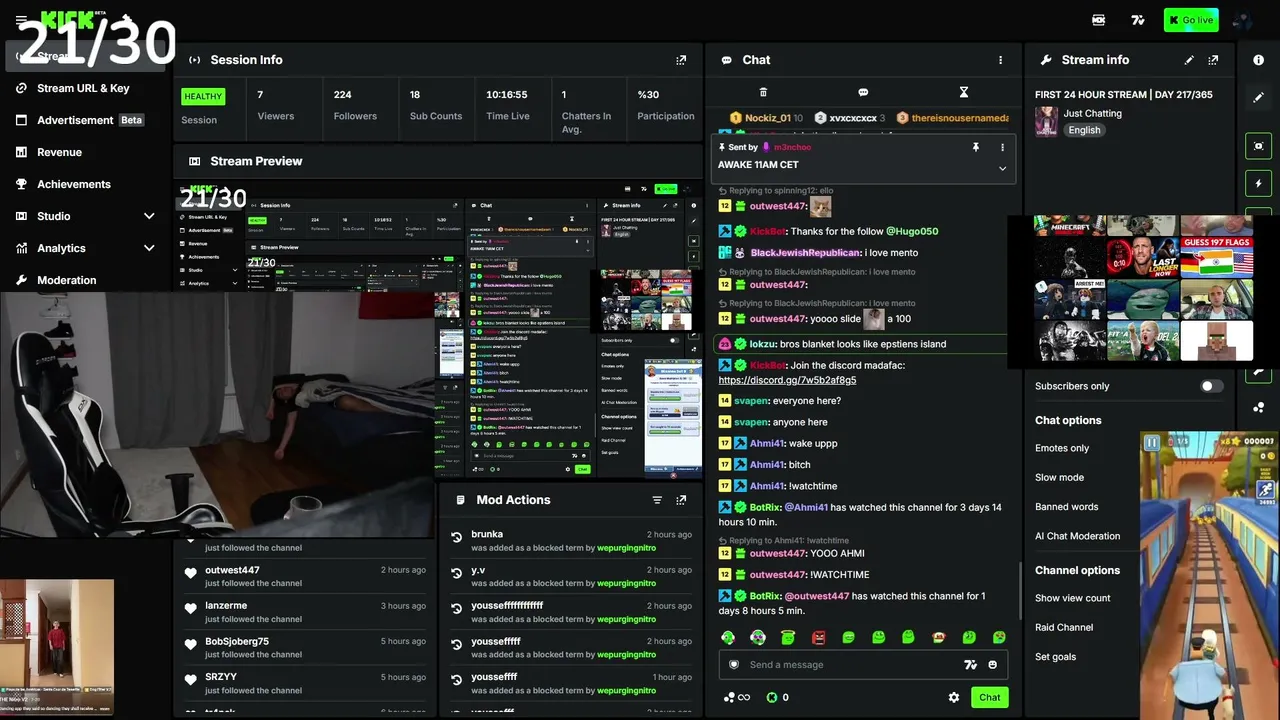This screenshot has height=720, width=1280.
Task: Click the brunka blocked term entry
Action: click(x=570, y=541)
